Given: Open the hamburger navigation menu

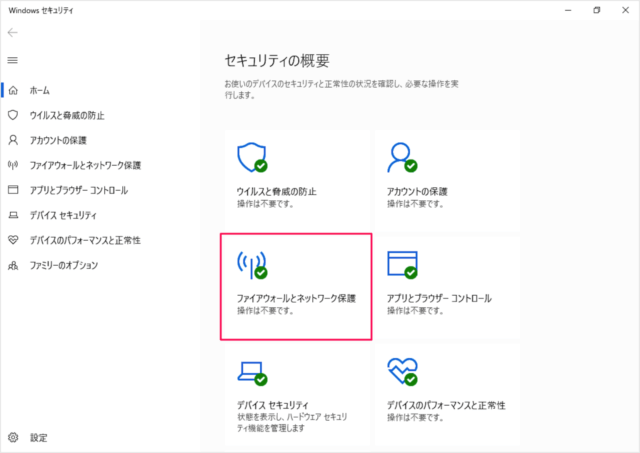Looking at the screenshot, I should pos(13,60).
